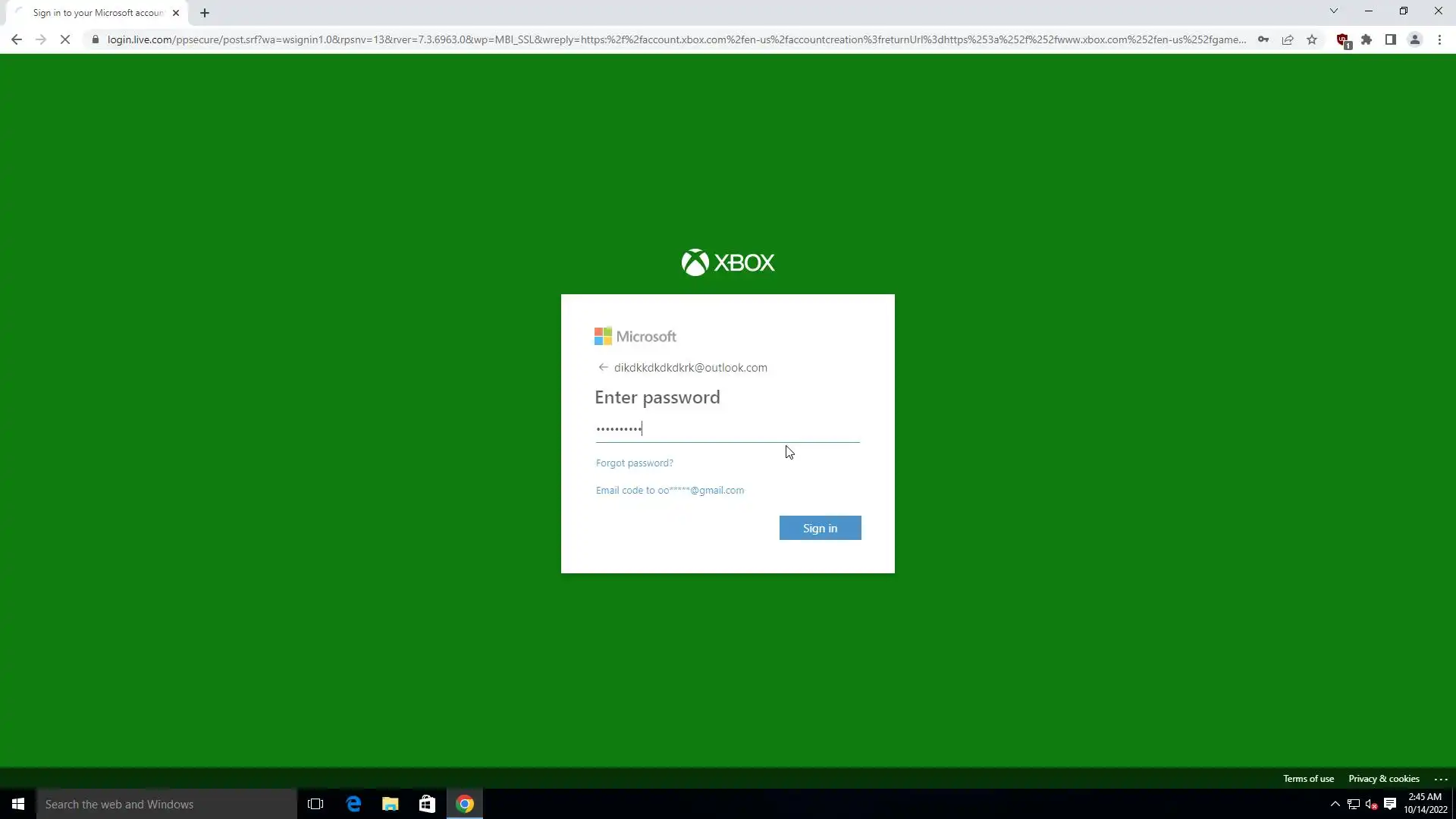Click the Forgot password link
Image resolution: width=1456 pixels, height=819 pixels.
[x=634, y=463]
